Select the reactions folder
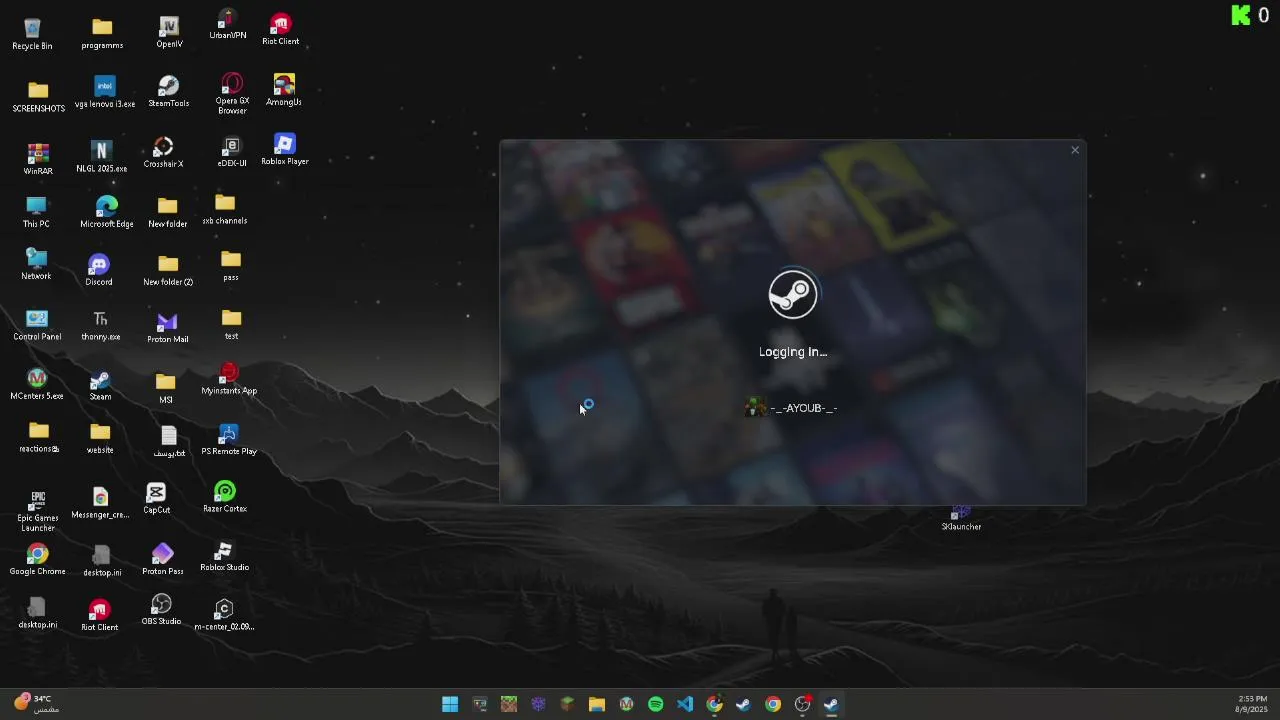This screenshot has height=720, width=1280. point(39,438)
